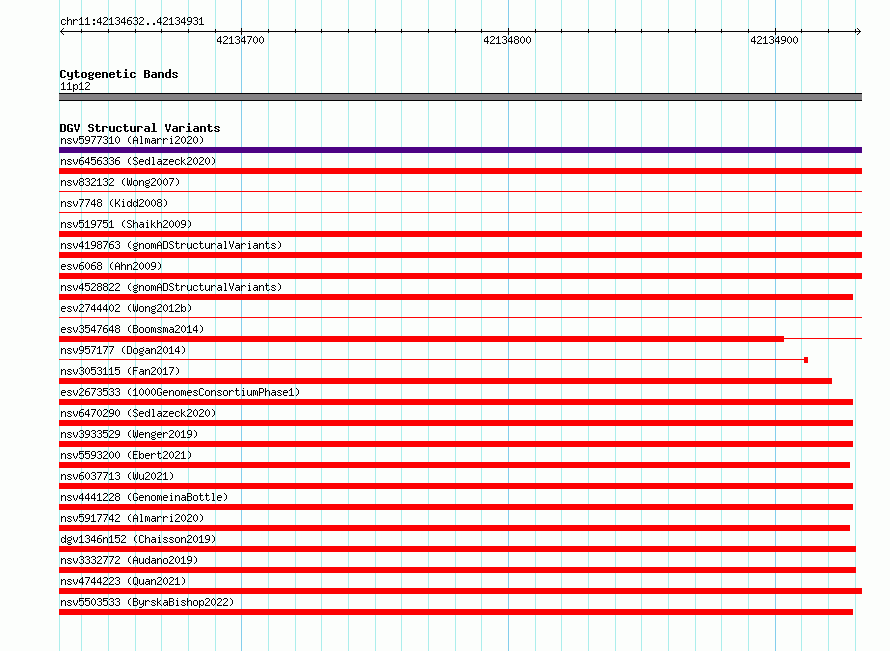Click the right arrow of the coordinate ruler
The height and width of the screenshot is (651, 890).
(858, 31)
